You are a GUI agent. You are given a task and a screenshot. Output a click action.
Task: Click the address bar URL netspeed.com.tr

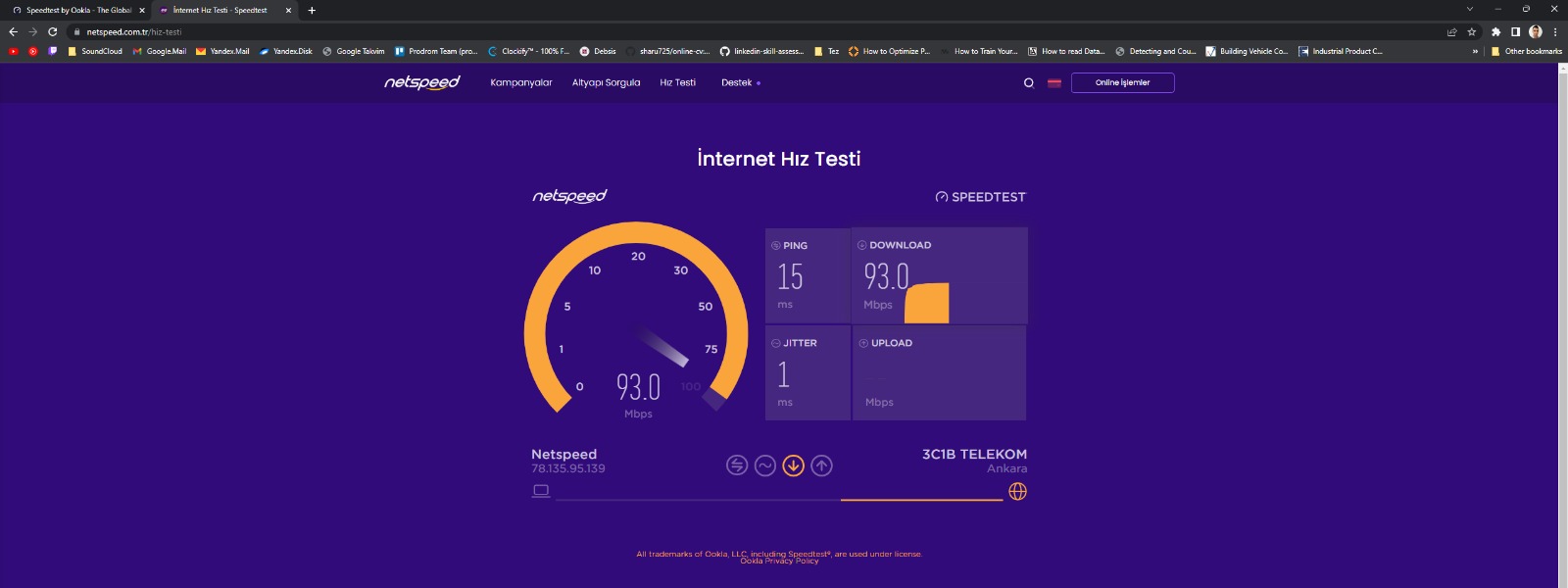pos(133,32)
